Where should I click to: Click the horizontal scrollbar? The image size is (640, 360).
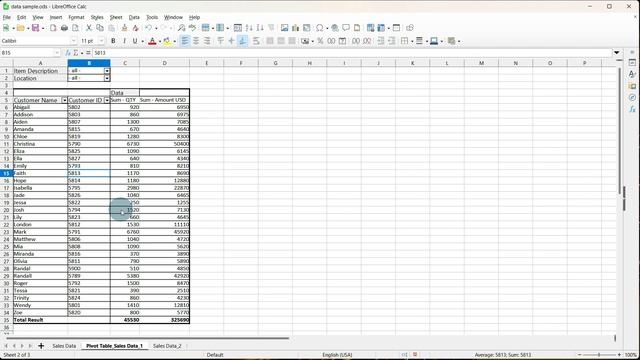click(x=147, y=338)
